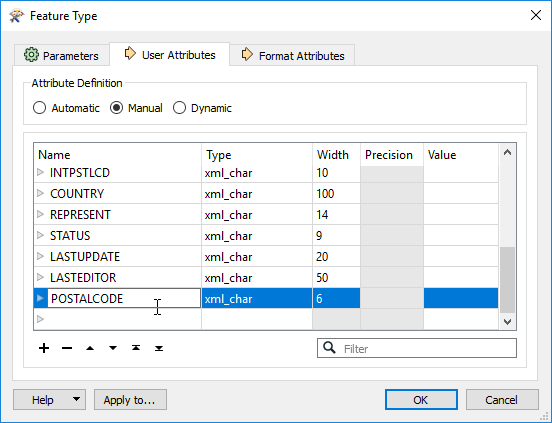552x423 pixels.
Task: Confirm with the OK button
Action: point(421,399)
